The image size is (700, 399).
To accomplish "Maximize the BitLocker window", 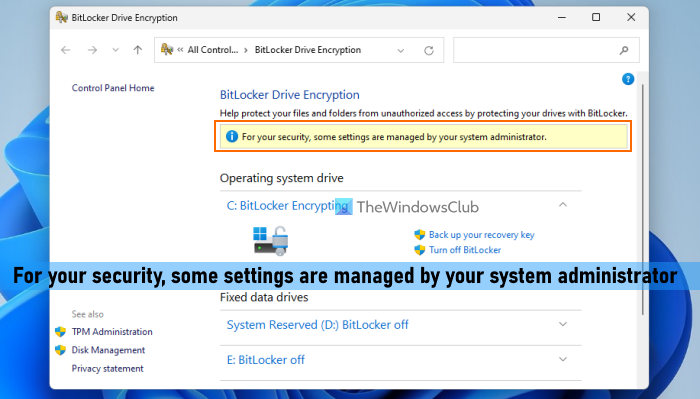I will click(x=596, y=17).
